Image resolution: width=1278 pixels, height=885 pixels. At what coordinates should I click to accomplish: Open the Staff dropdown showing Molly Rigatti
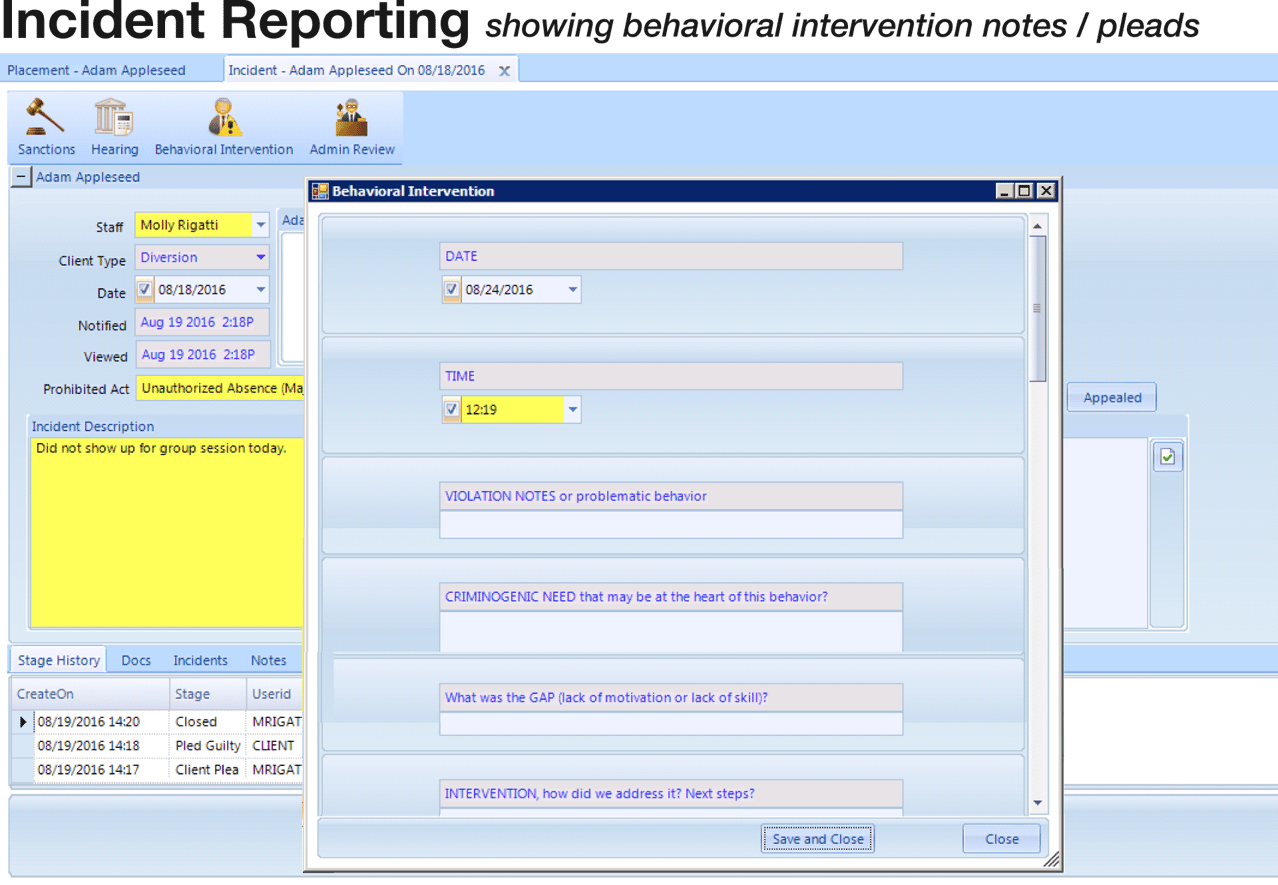pos(261,224)
